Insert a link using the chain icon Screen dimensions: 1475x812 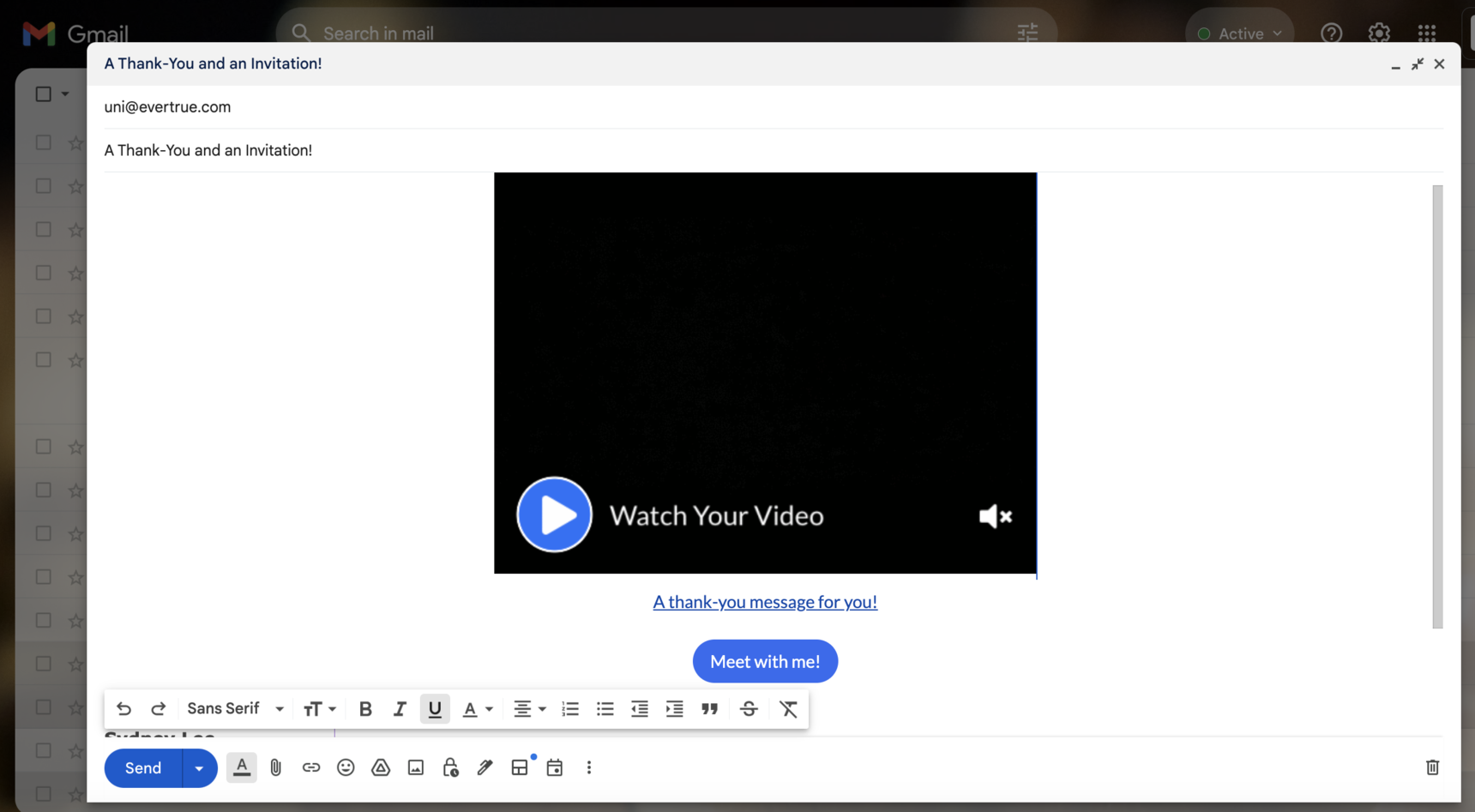(x=310, y=767)
